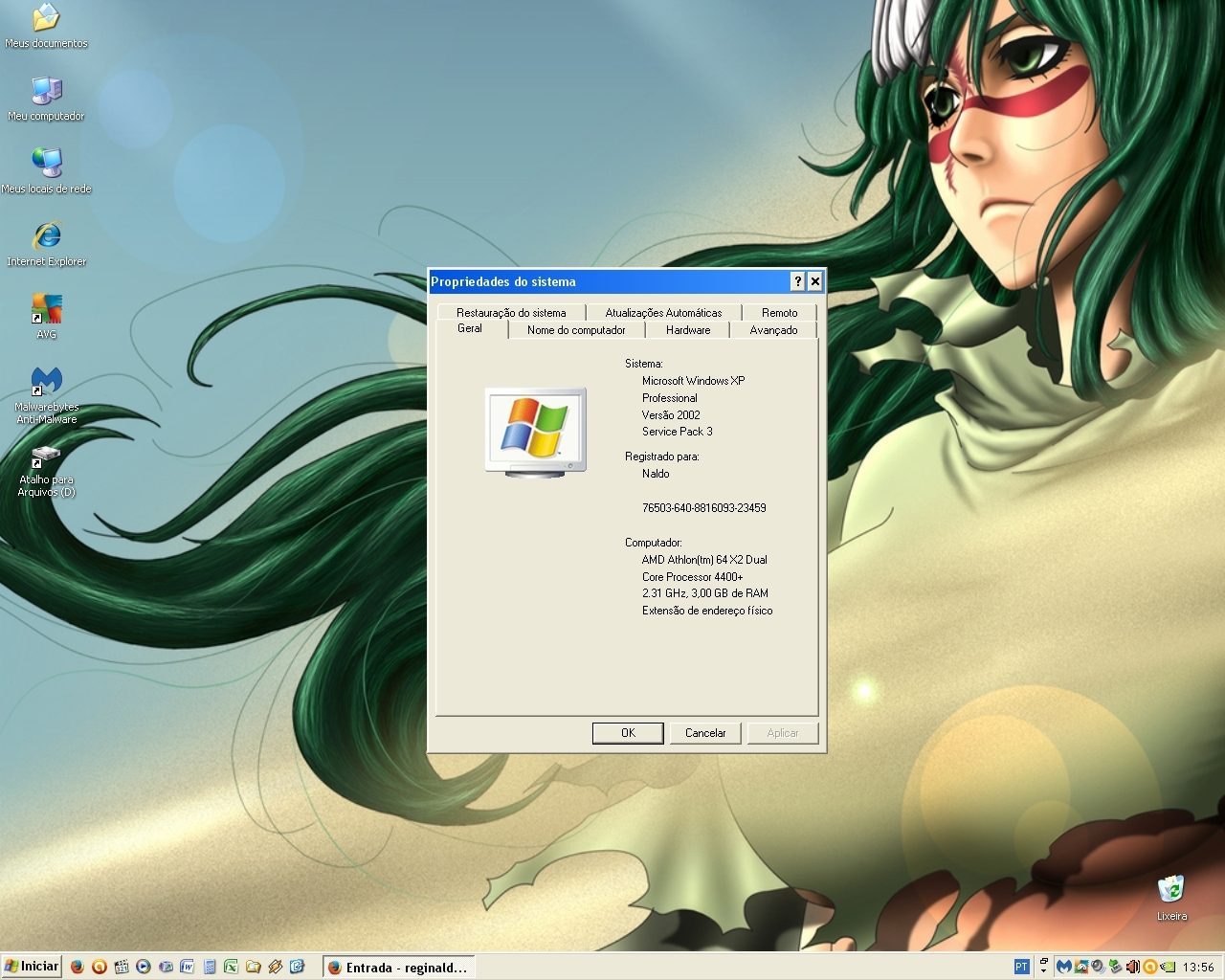Switch to Restauração do sistema tab
This screenshot has height=980, width=1225.
pyautogui.click(x=511, y=312)
